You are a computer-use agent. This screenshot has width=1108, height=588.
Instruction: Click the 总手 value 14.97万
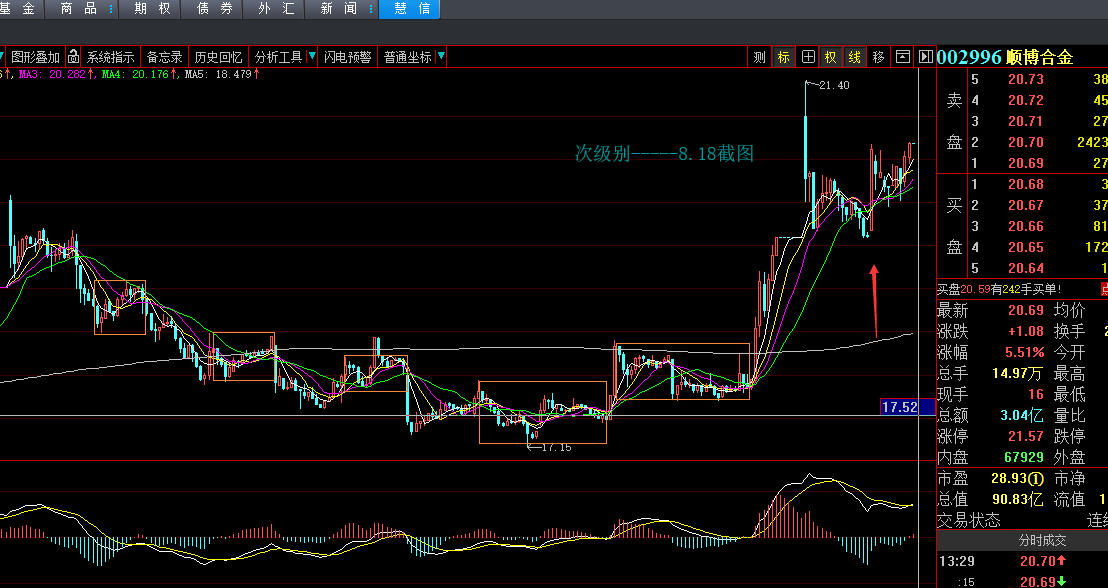click(x=1018, y=373)
